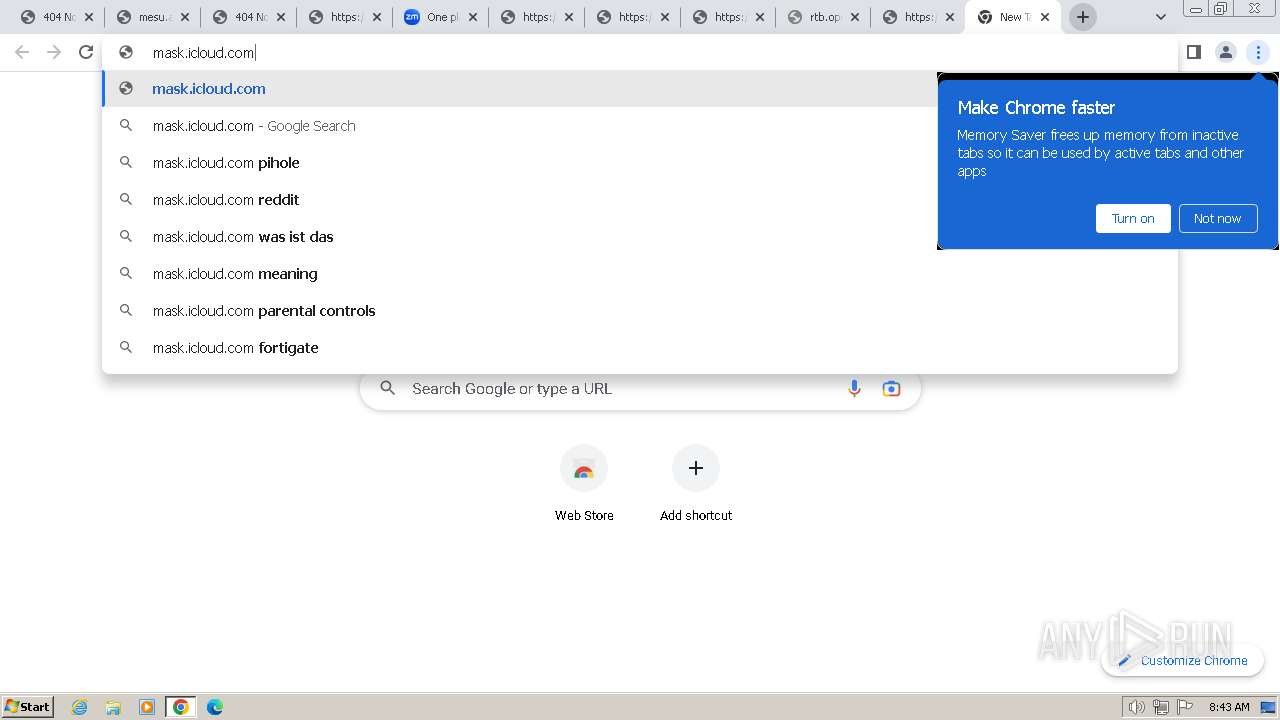
Task: Open Microsoft Edge from taskbar
Action: tap(215, 707)
